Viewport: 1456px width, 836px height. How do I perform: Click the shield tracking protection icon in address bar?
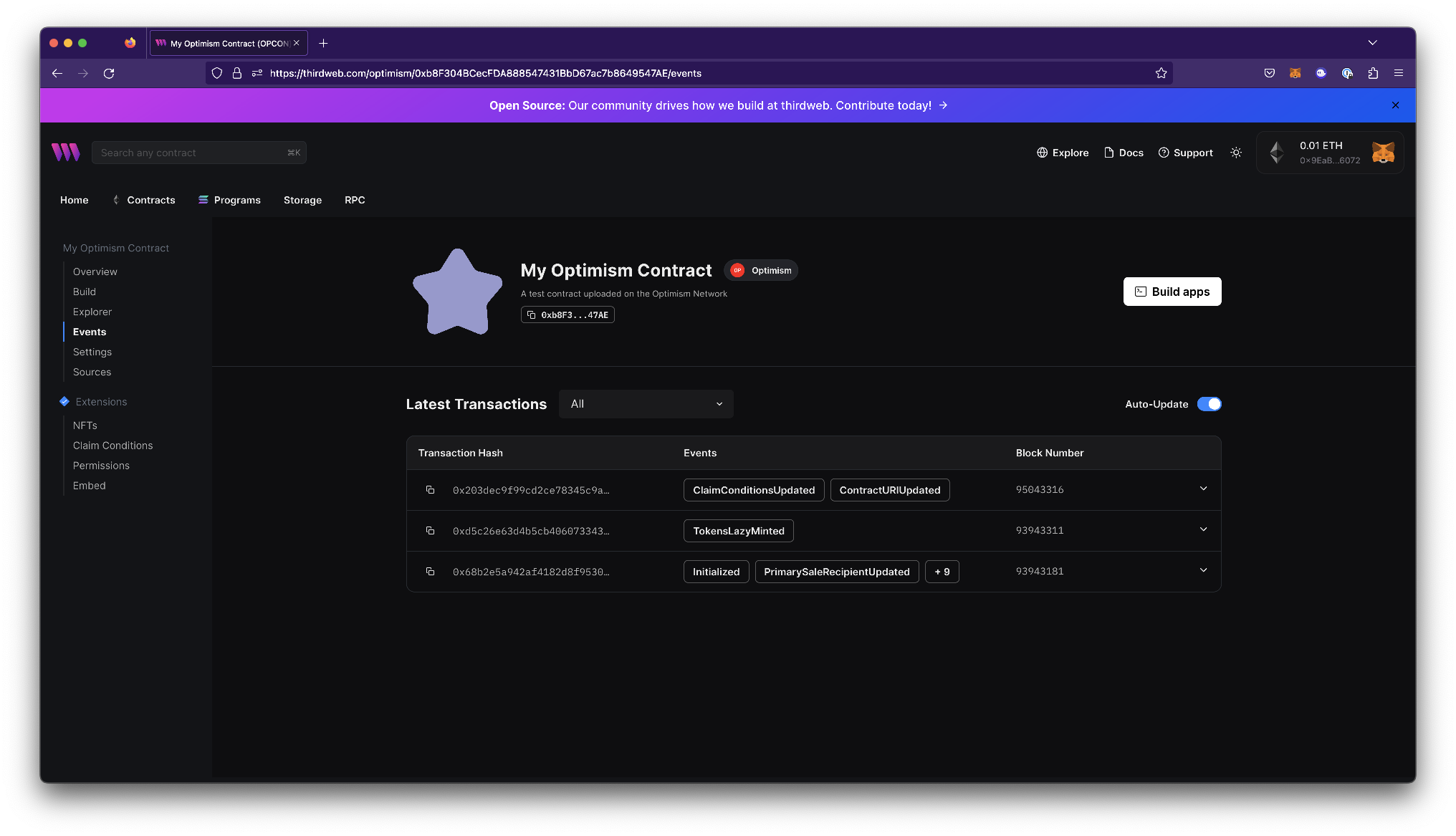(x=217, y=73)
